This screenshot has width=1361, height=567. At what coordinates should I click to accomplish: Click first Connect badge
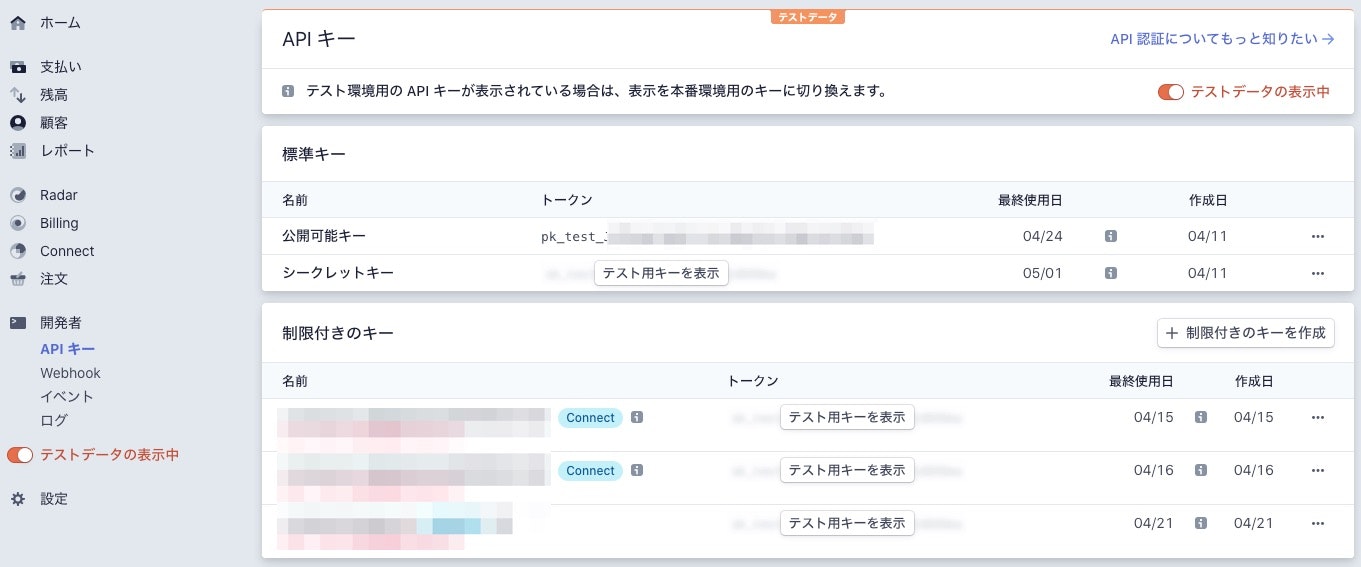(590, 418)
